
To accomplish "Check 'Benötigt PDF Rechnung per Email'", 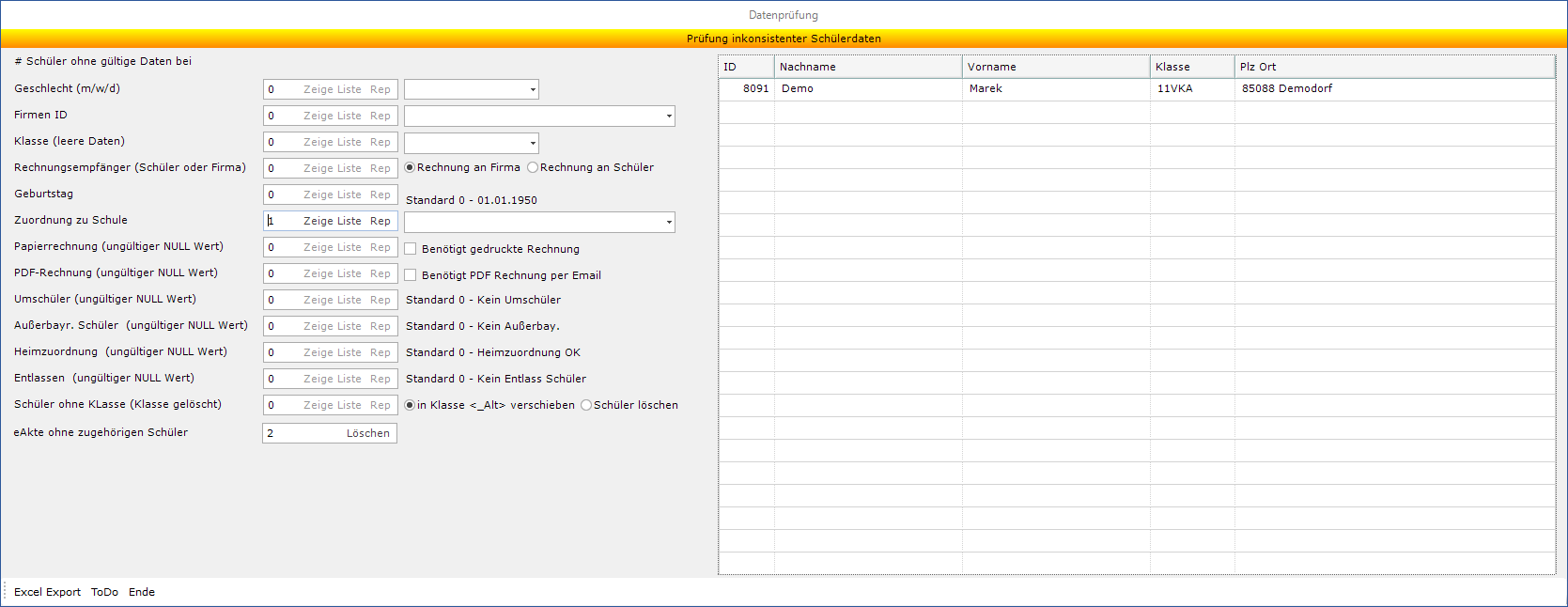I will click(411, 275).
